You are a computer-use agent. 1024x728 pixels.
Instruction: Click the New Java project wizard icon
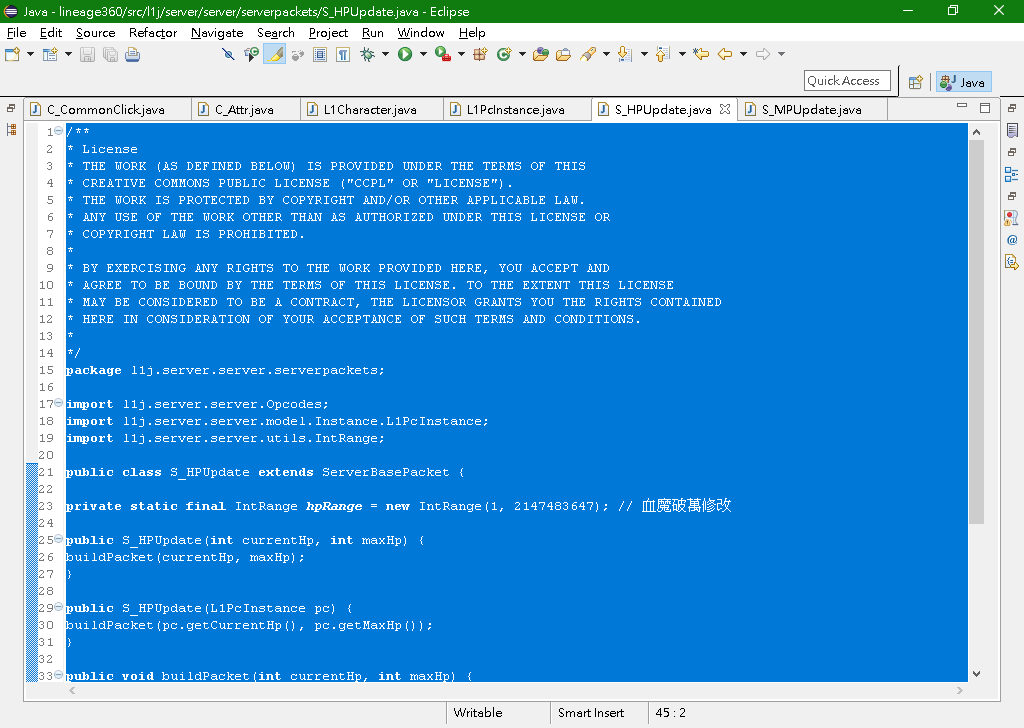coord(50,55)
